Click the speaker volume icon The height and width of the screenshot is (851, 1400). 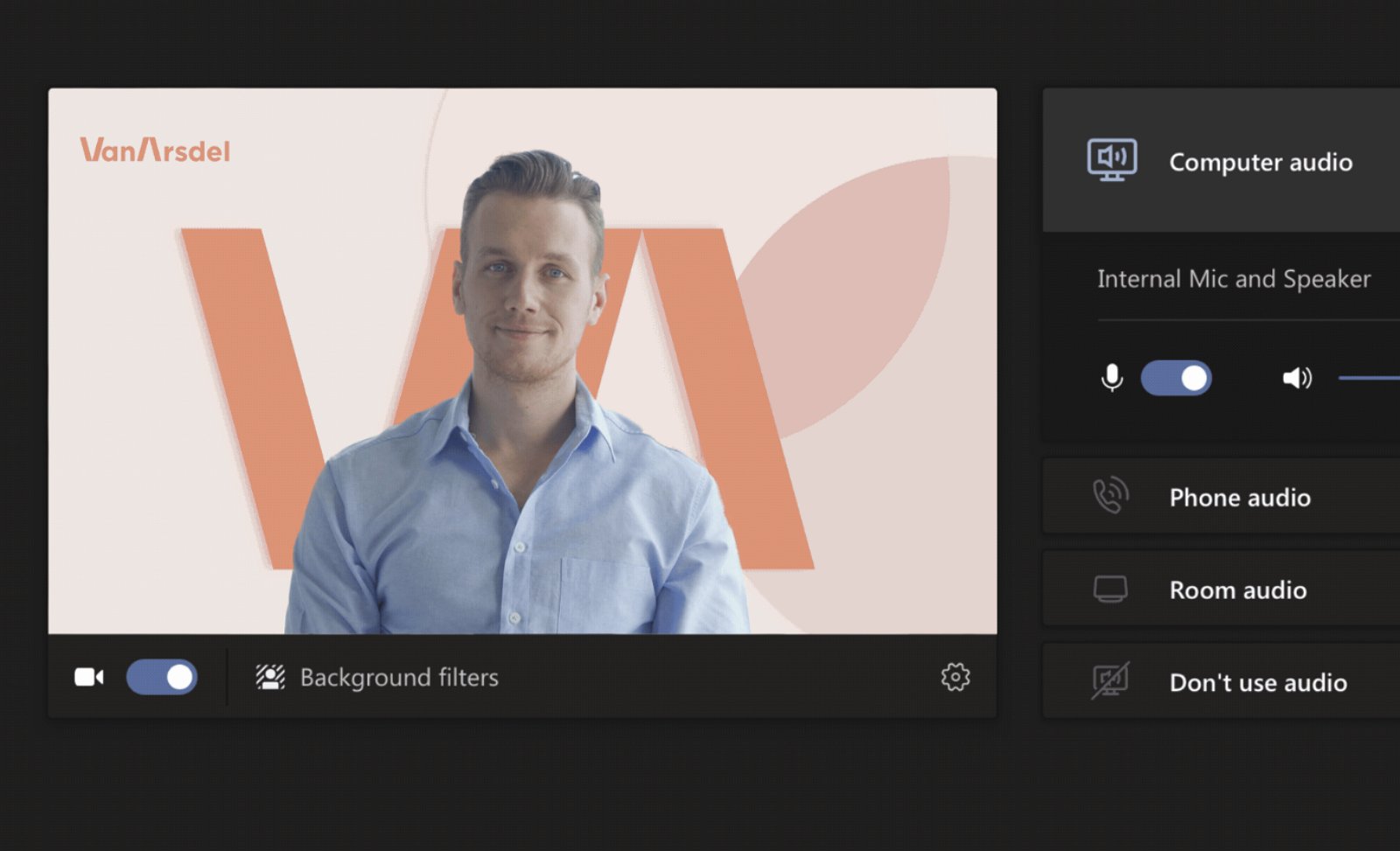click(x=1297, y=378)
